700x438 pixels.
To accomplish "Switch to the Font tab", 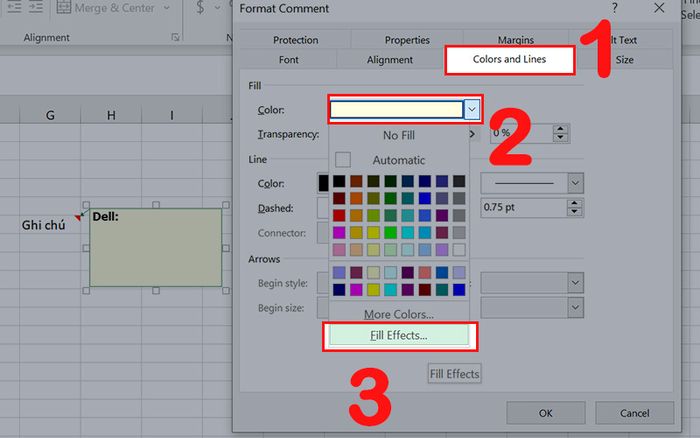I will [288, 59].
